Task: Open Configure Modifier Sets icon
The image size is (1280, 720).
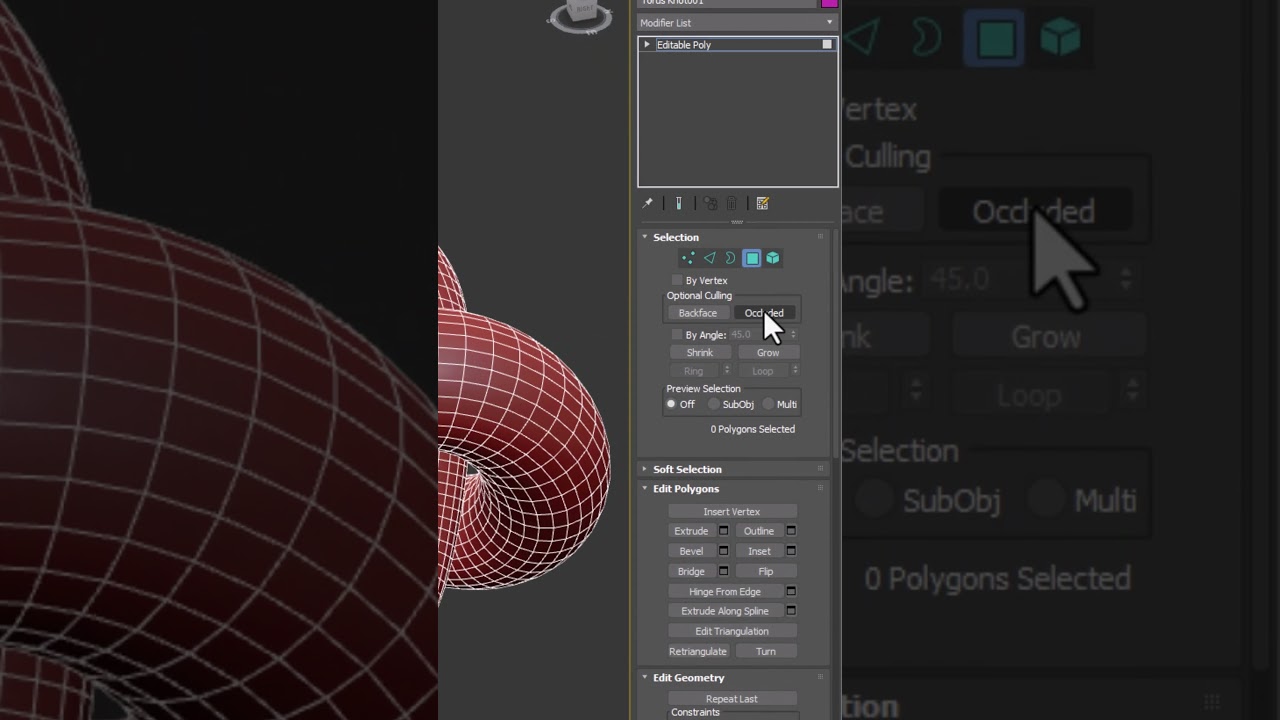Action: 762,203
